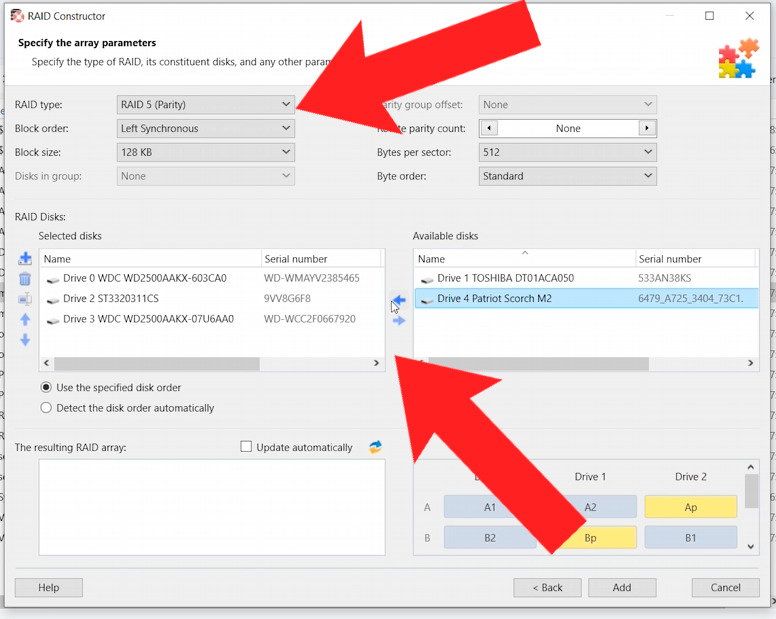The height and width of the screenshot is (619, 776).
Task: Click the Help button
Action: (48, 587)
